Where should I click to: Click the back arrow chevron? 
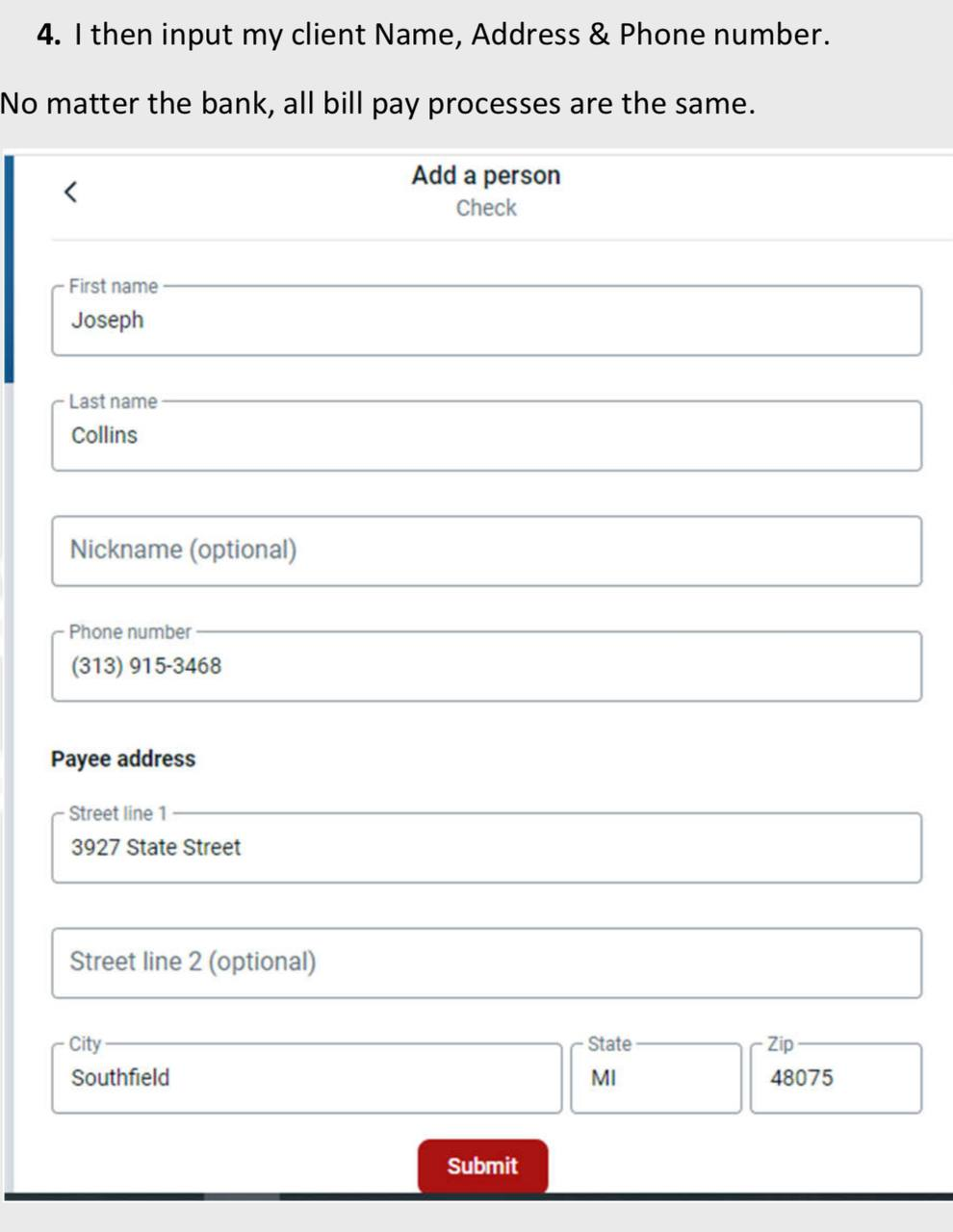pos(70,192)
